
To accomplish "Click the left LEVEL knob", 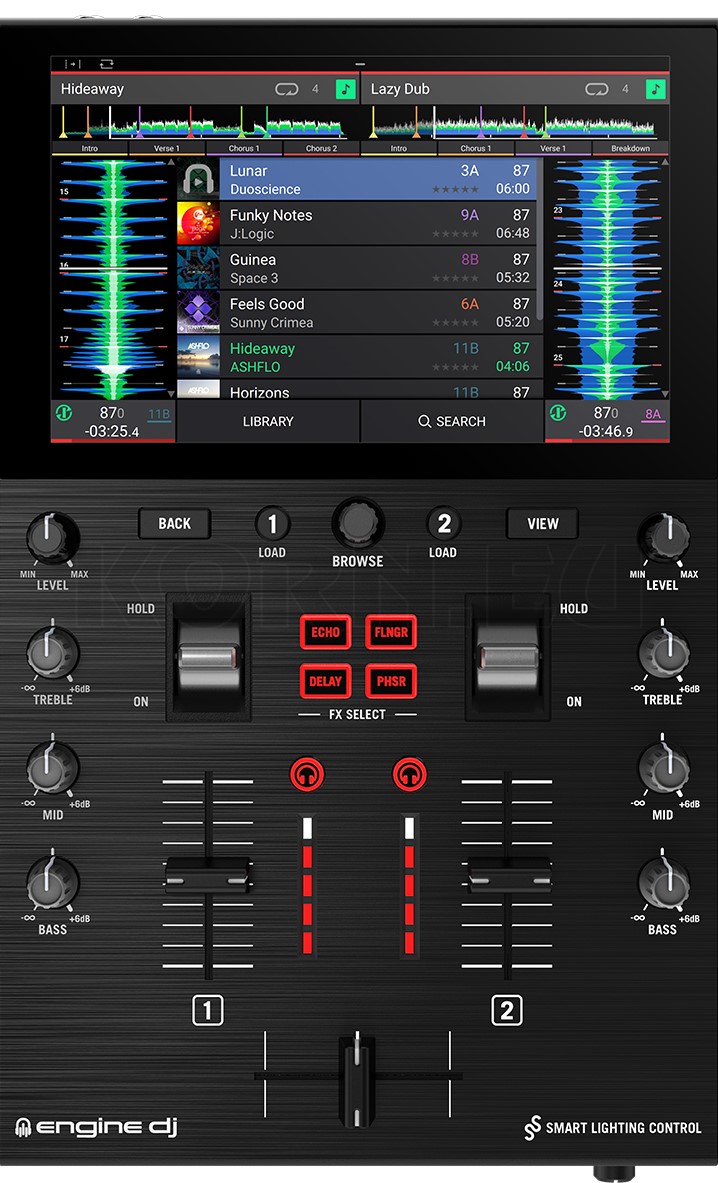I will [x=53, y=539].
